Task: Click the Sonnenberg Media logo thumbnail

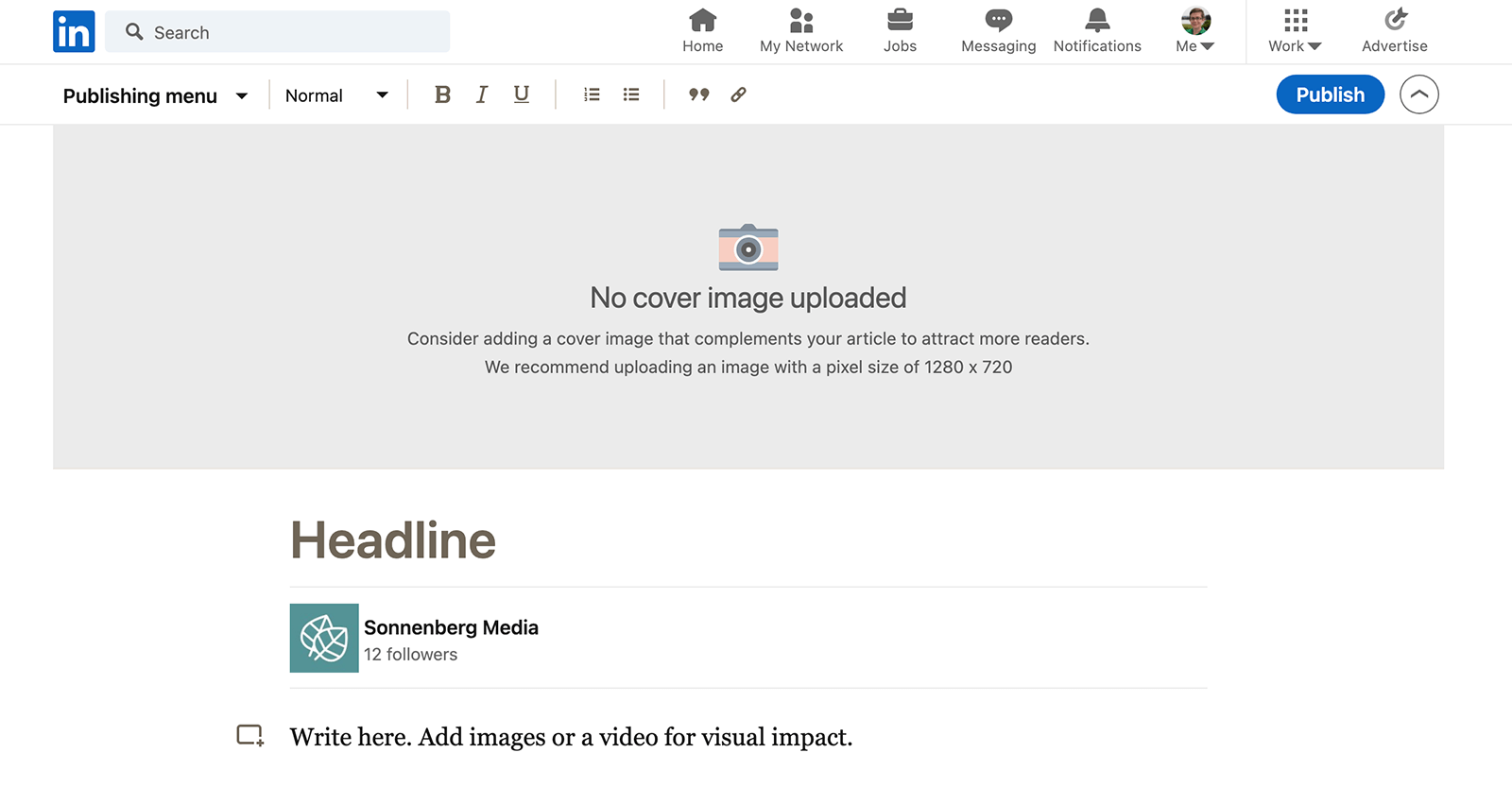Action: pos(324,638)
